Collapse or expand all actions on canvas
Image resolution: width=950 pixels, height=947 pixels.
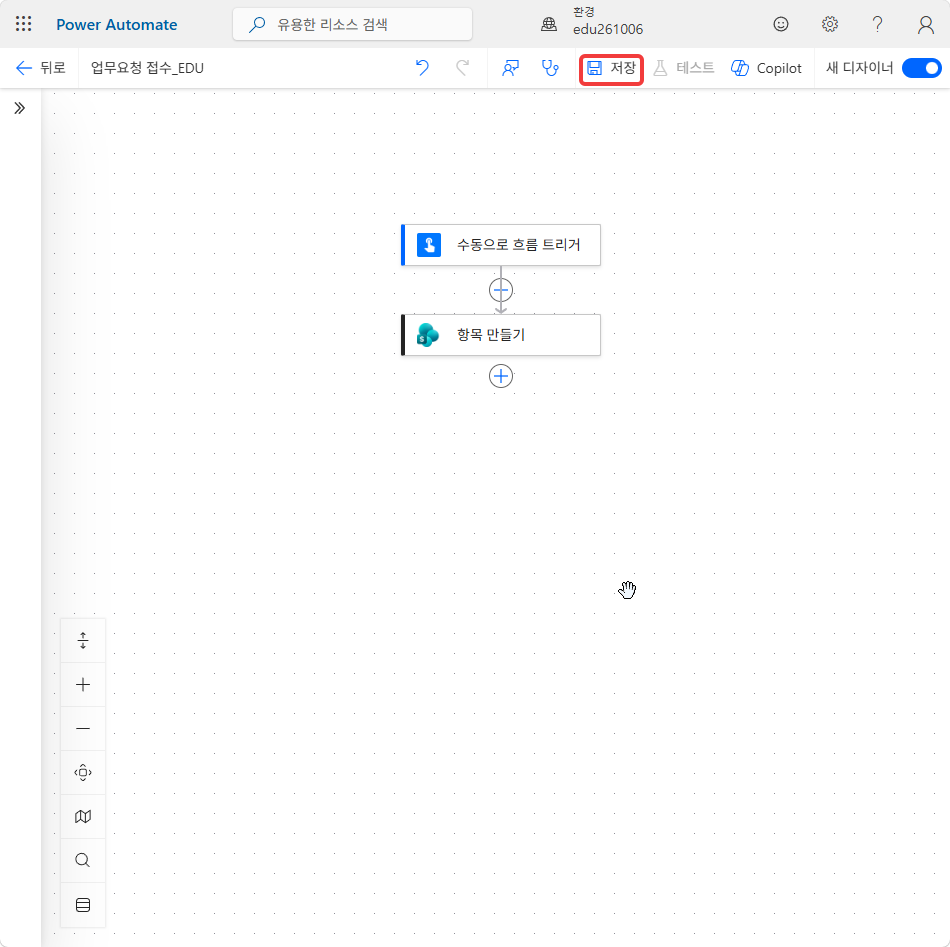tap(83, 640)
